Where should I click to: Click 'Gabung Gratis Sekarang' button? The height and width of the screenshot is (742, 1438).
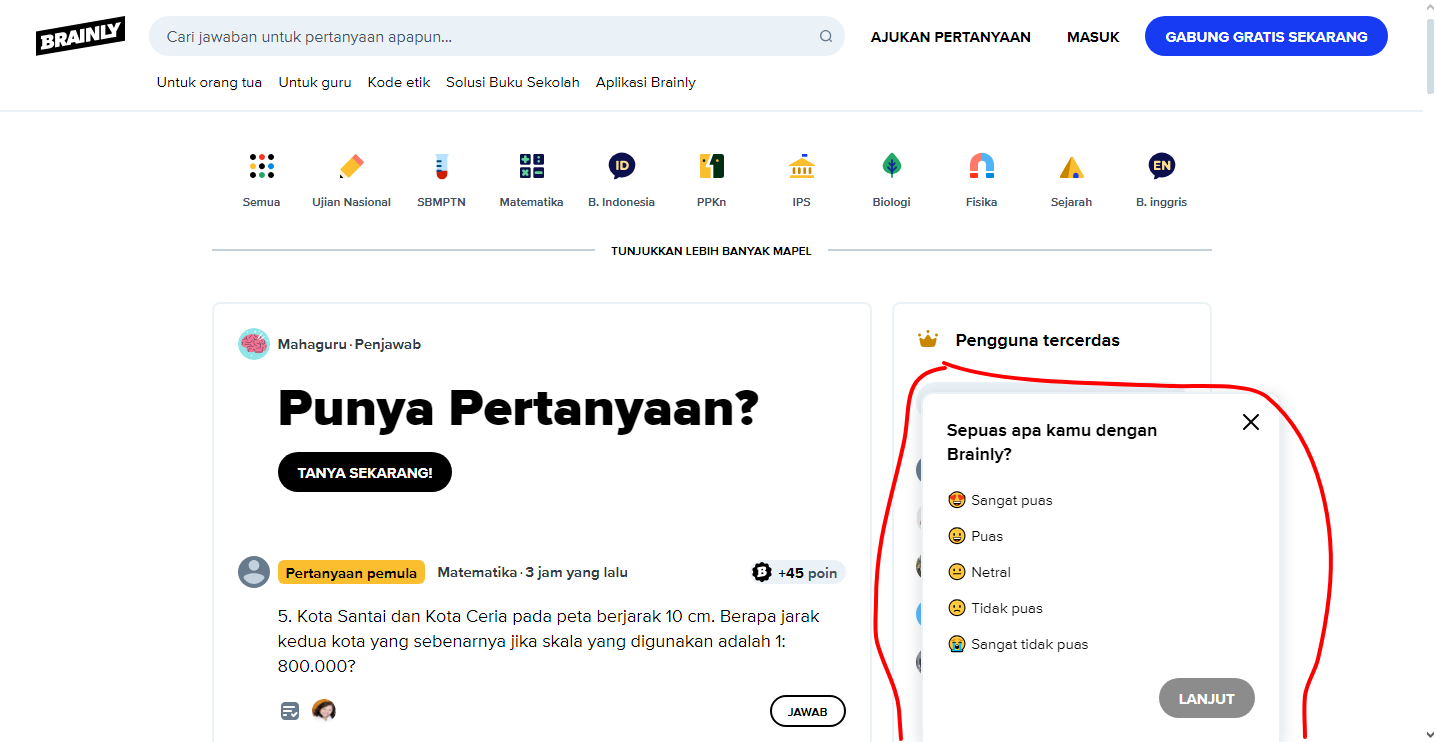coord(1266,37)
